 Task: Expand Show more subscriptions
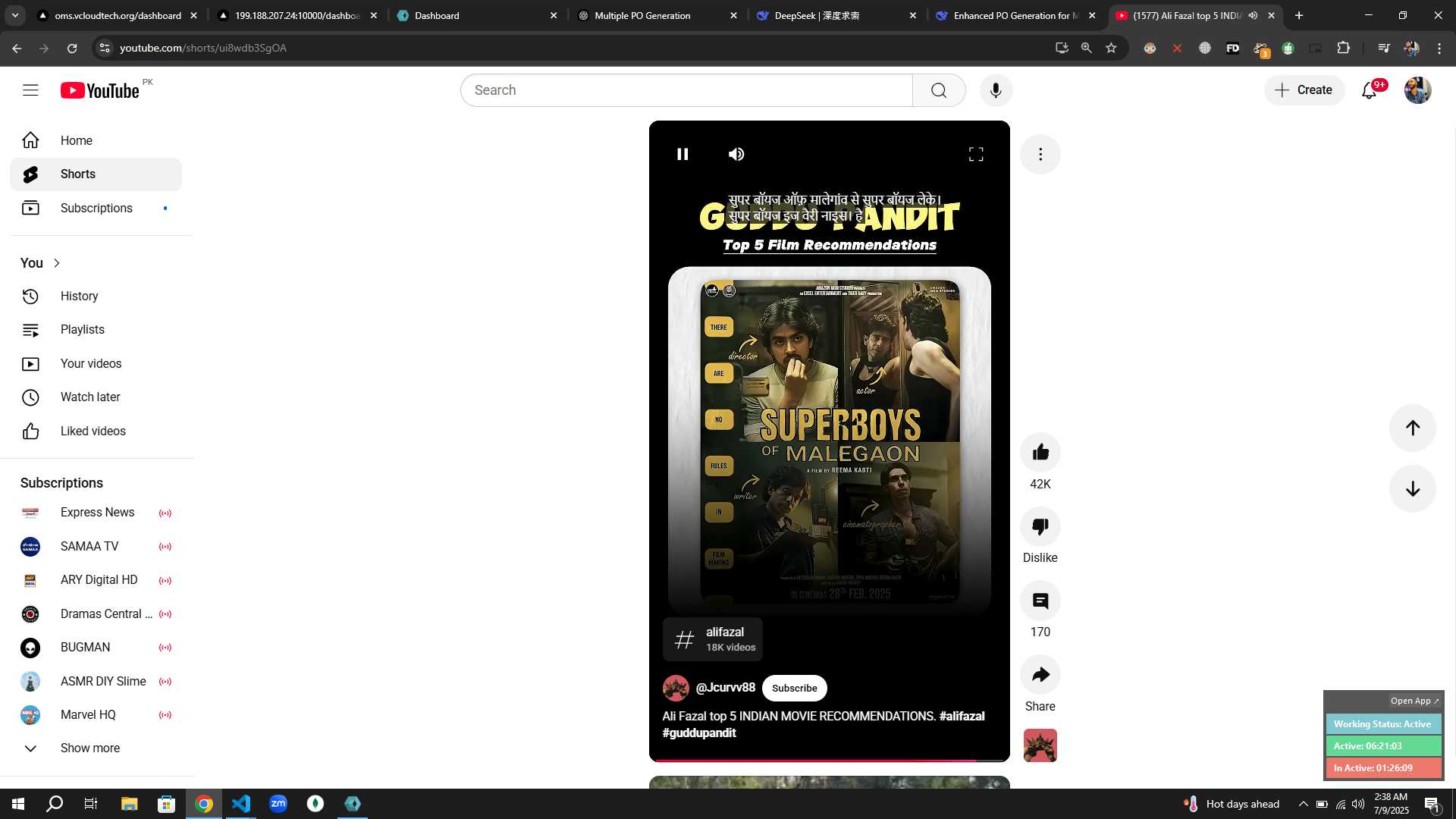pos(96,748)
